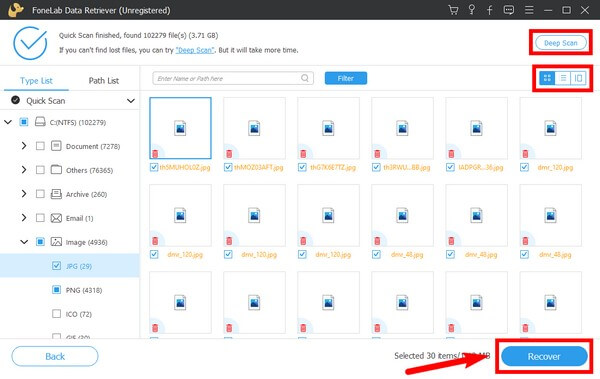Click the Quick Scan finished status text
Viewport: 600px width, 379px height.
click(x=139, y=35)
